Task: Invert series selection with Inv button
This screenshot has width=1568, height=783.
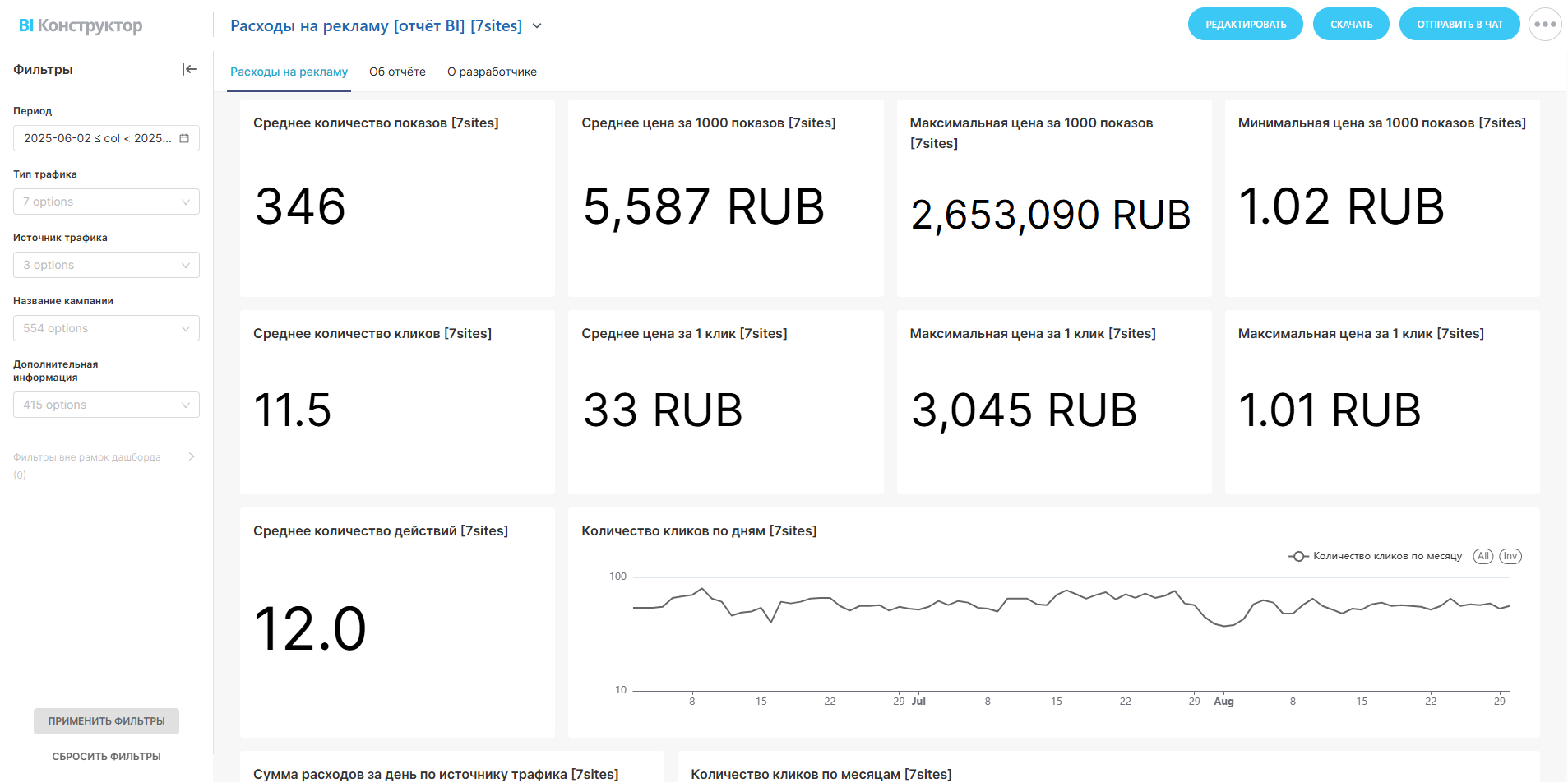Action: (x=1510, y=557)
